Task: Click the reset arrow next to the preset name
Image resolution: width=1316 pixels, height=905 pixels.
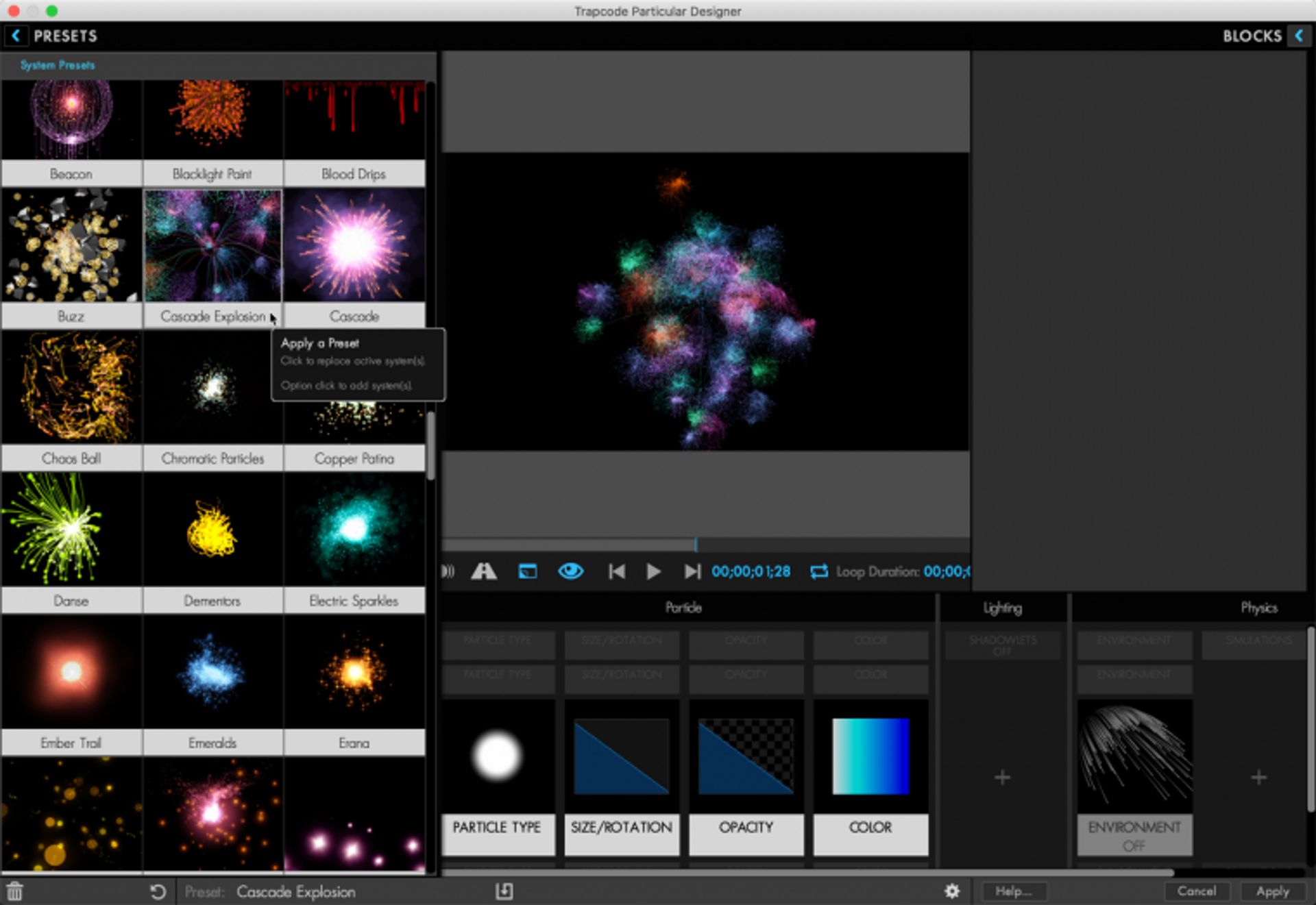Action: (x=158, y=891)
